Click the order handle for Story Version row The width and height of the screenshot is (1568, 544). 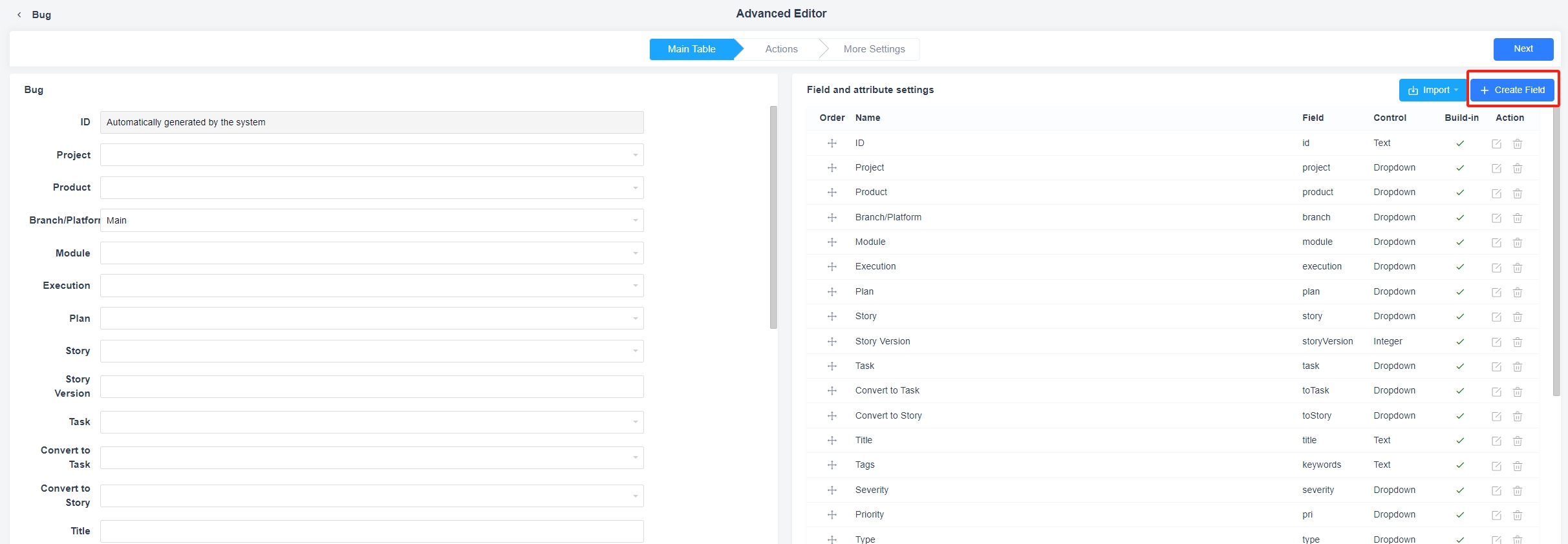click(x=832, y=342)
